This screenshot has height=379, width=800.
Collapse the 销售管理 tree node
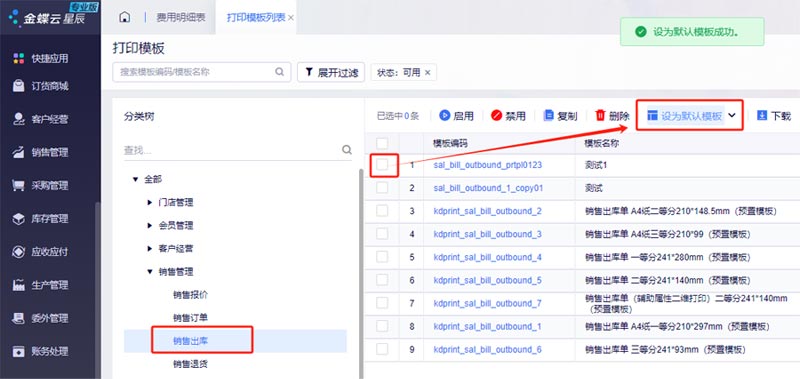149,272
